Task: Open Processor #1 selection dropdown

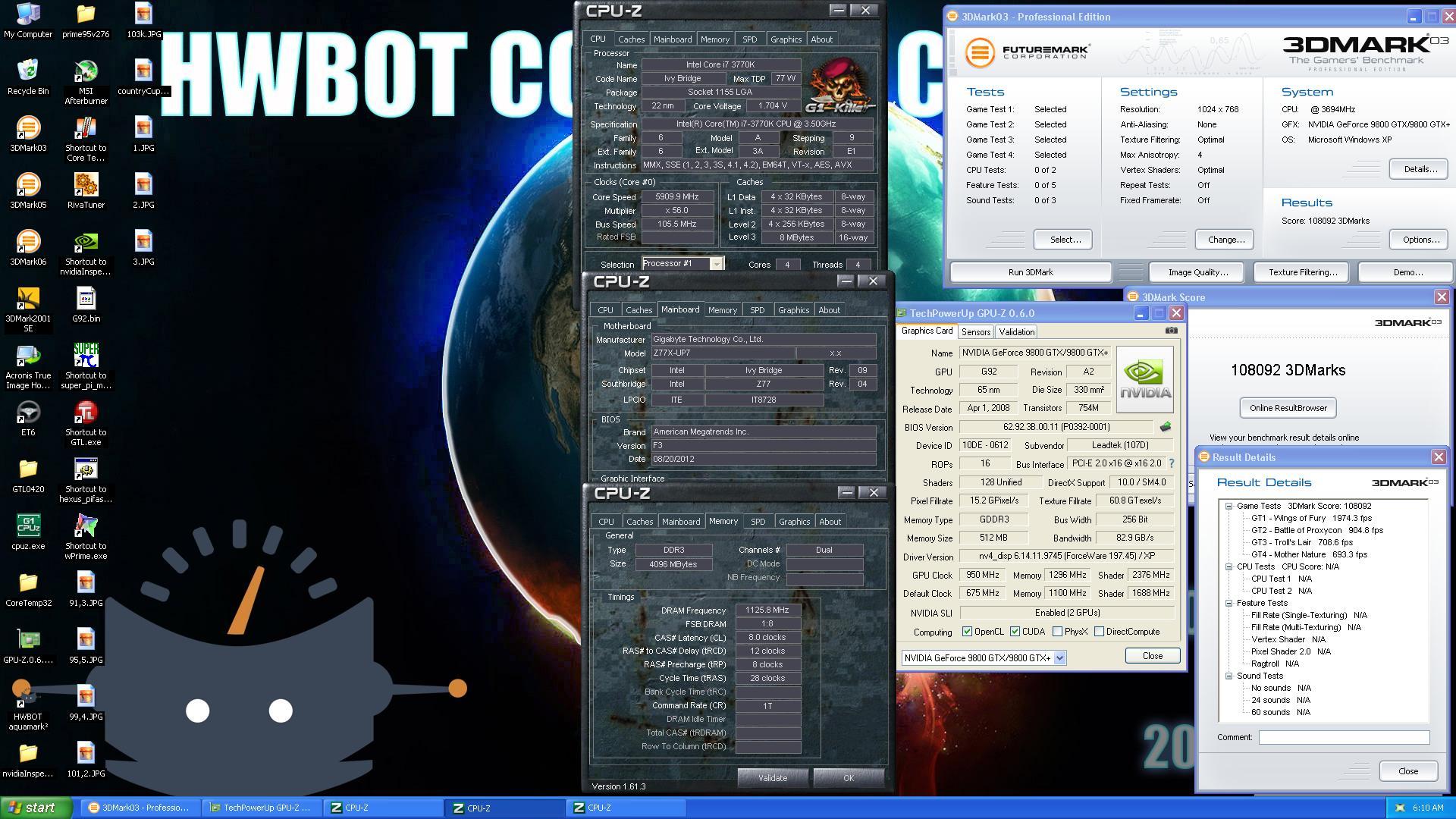Action: (715, 264)
